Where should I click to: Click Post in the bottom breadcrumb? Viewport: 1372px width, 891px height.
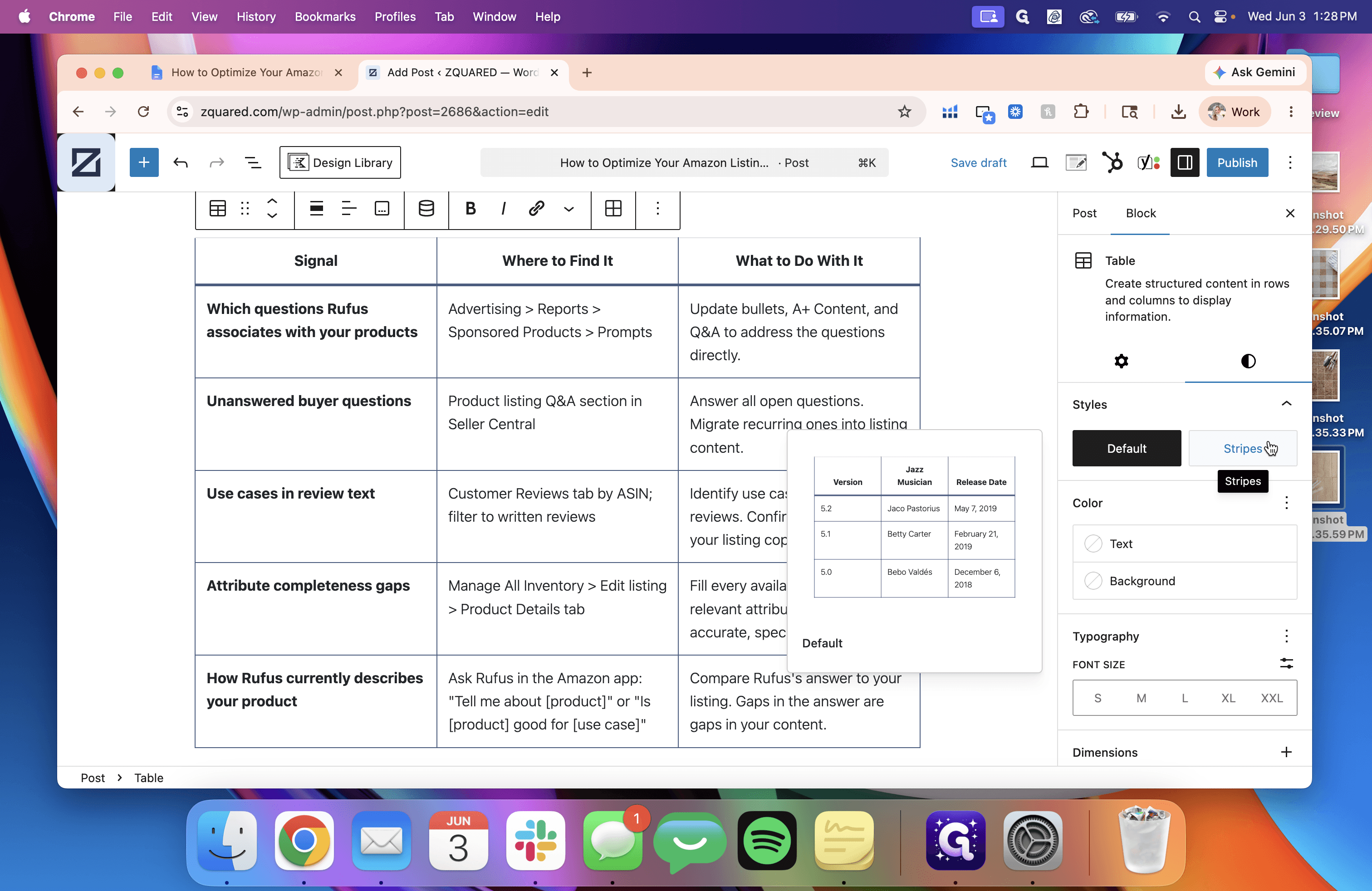(x=92, y=778)
